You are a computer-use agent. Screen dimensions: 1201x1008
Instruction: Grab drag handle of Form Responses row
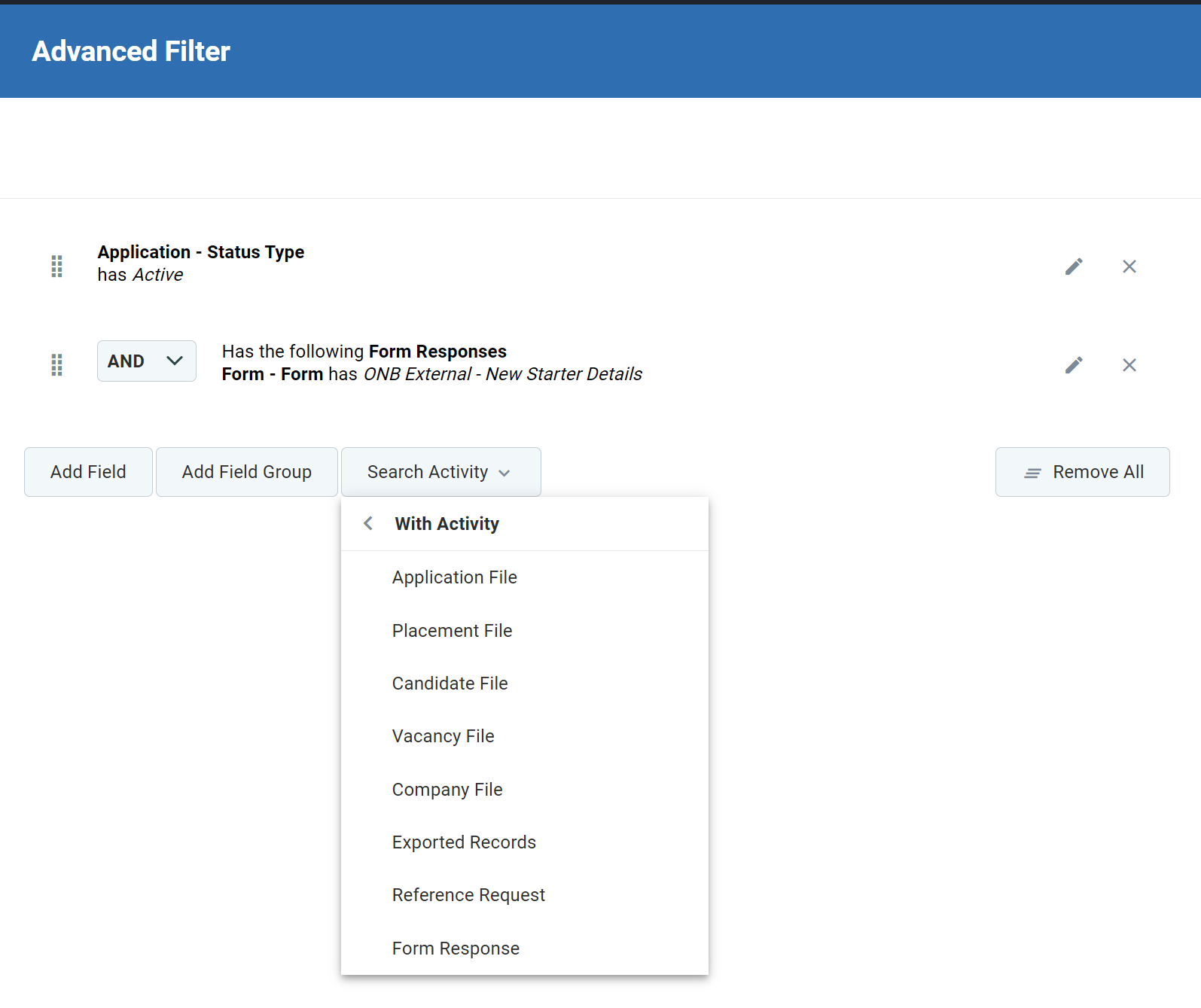(56, 365)
